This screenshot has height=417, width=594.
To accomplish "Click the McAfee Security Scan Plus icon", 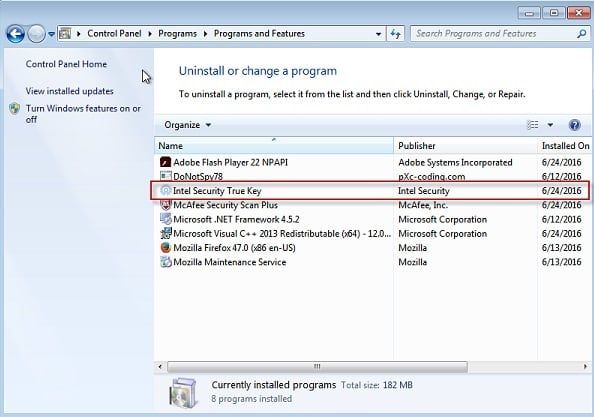I will (166, 205).
